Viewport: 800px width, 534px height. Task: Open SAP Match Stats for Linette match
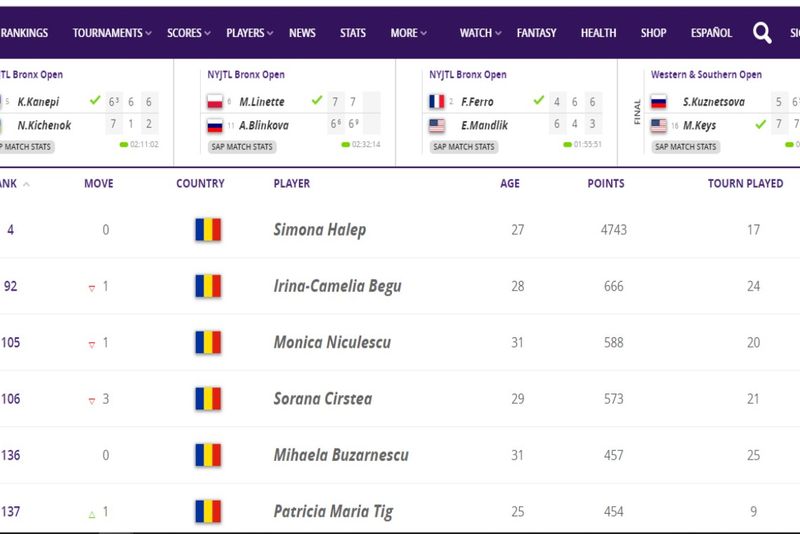pyautogui.click(x=241, y=147)
